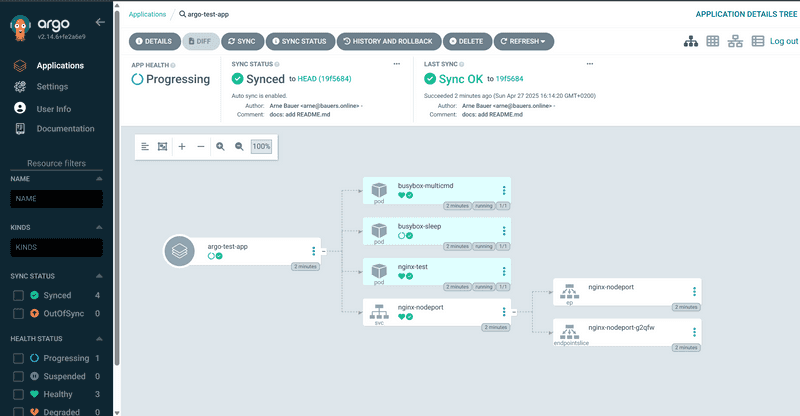Click the fit-to-screen toolbar icon

tap(162, 146)
